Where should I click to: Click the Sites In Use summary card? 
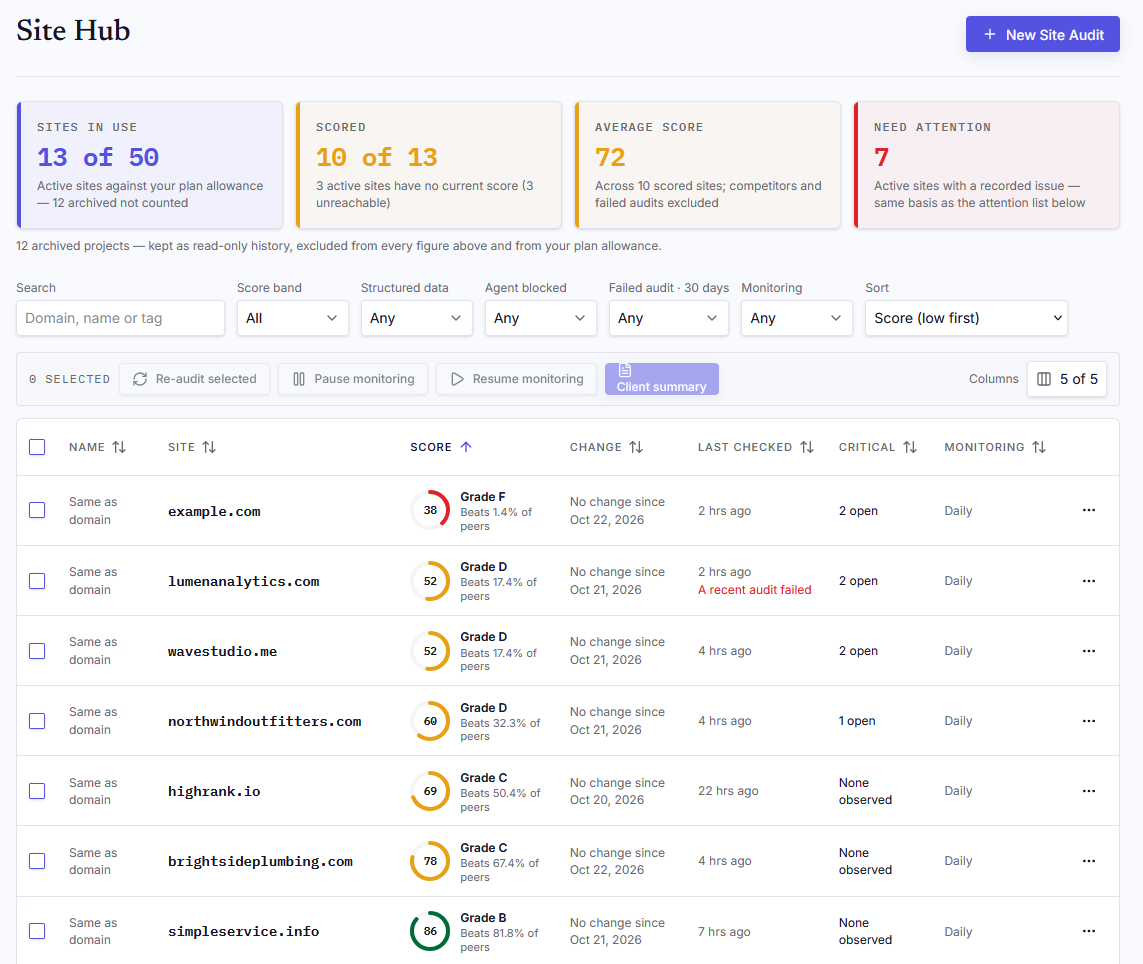pos(149,165)
